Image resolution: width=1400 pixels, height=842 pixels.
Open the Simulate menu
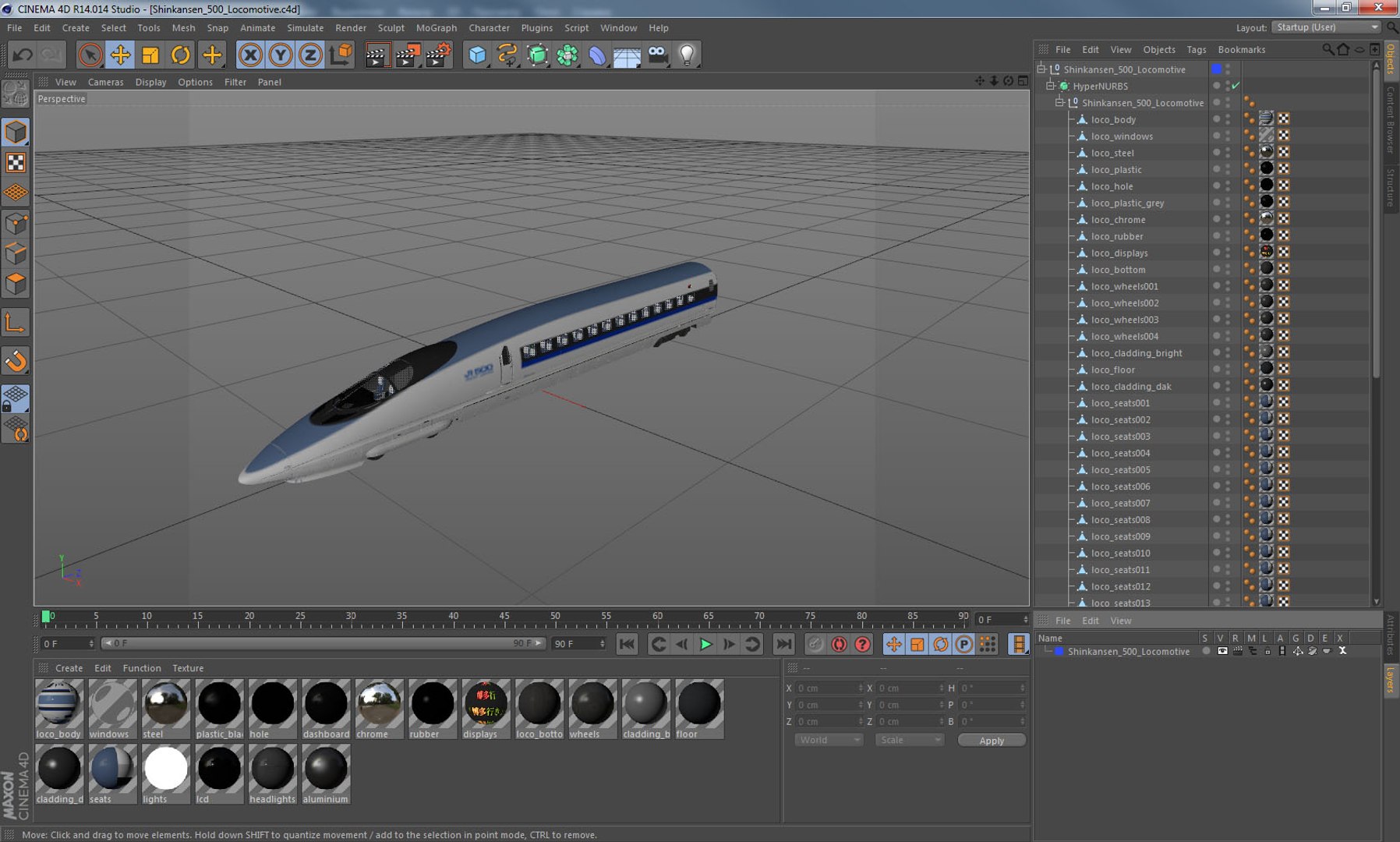(x=305, y=28)
